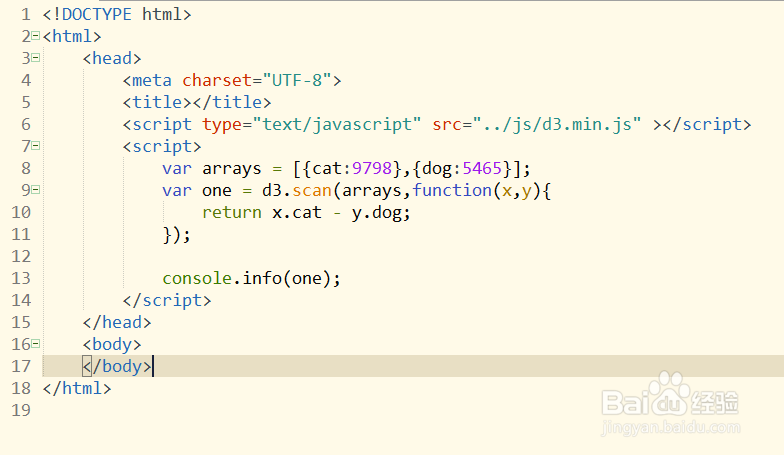Screen dimensions: 784x455
Task: Collapse the head tag fold on line 3
Action: tap(36, 58)
